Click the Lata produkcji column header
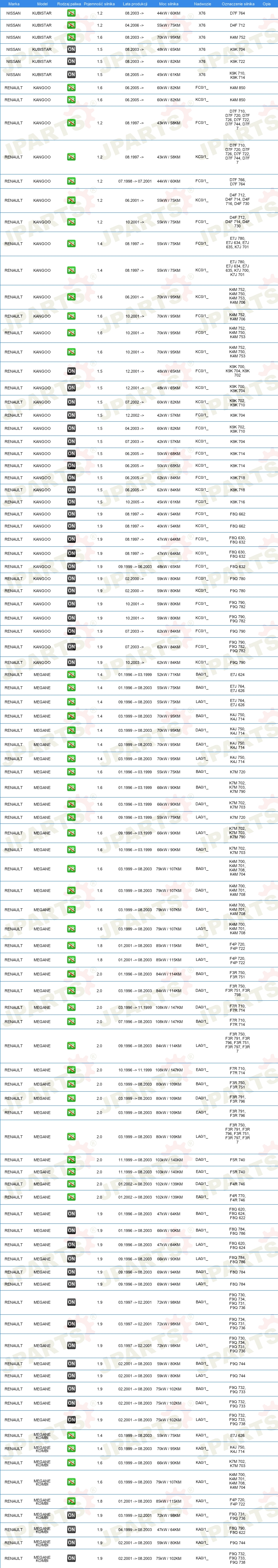278x1568 pixels. (x=135, y=4)
